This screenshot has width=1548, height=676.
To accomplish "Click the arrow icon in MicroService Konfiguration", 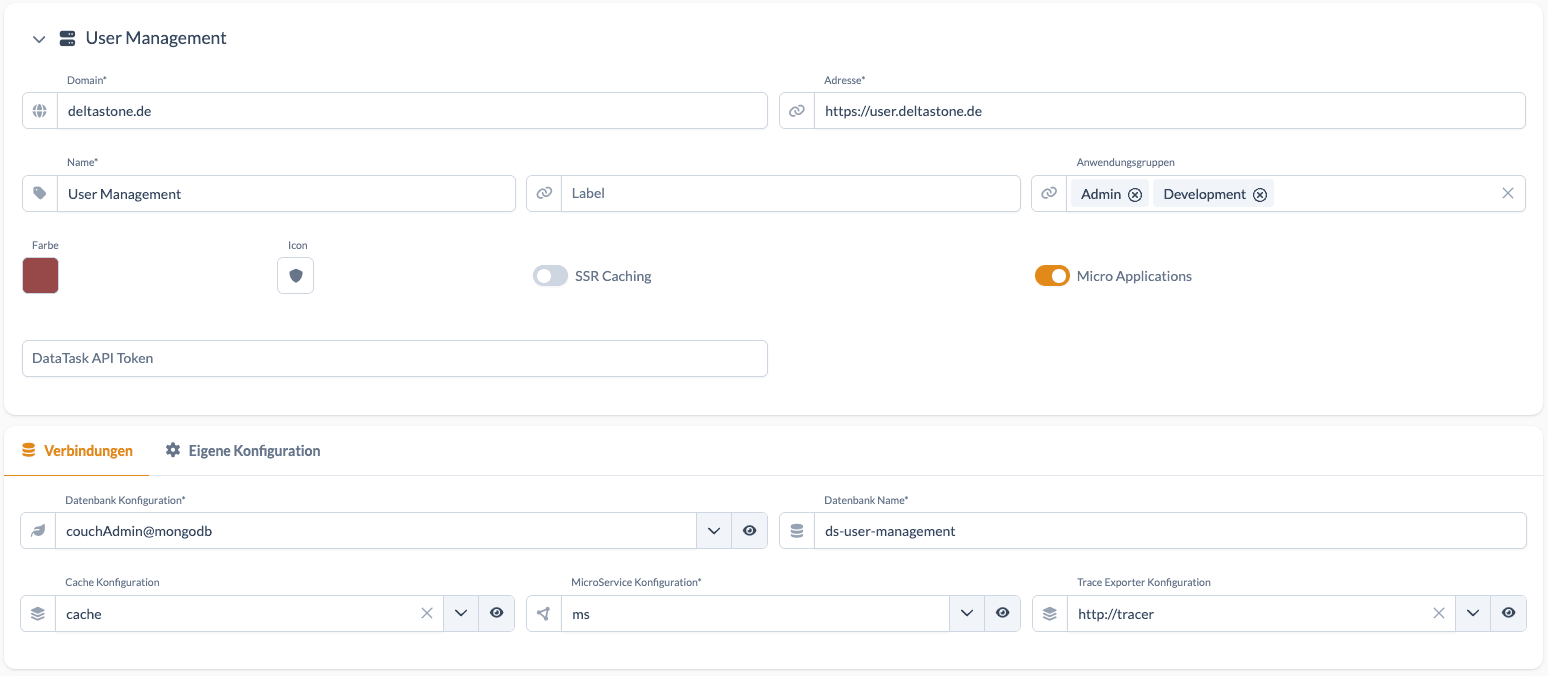I will [x=544, y=614].
